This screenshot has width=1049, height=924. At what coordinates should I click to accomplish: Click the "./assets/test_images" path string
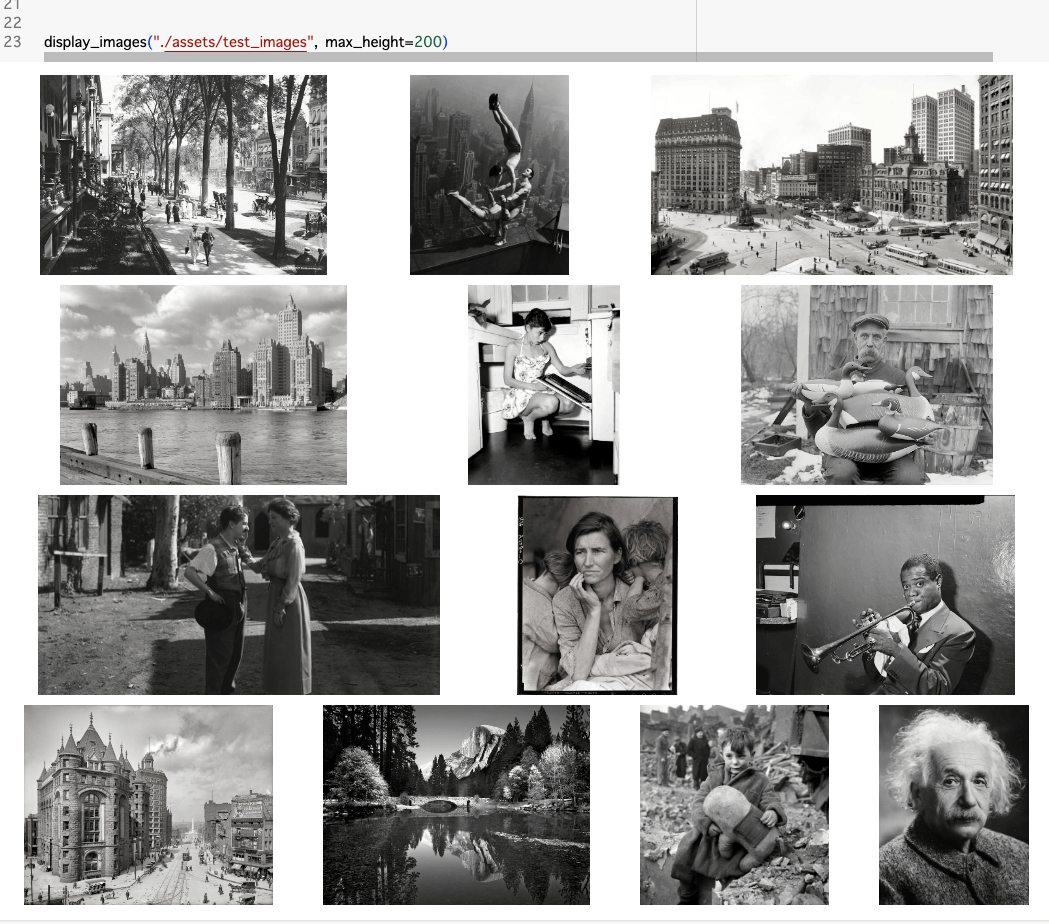click(233, 42)
